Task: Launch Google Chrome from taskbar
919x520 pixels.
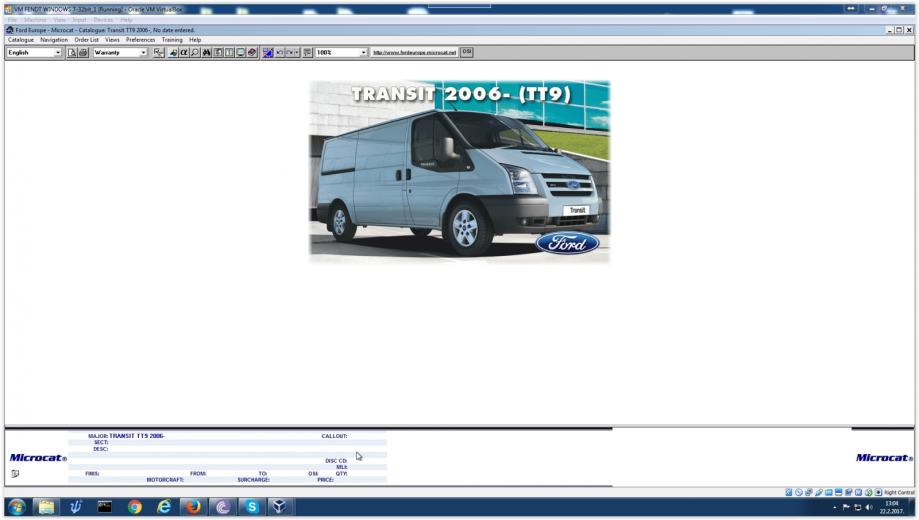Action: pyautogui.click(x=134, y=507)
